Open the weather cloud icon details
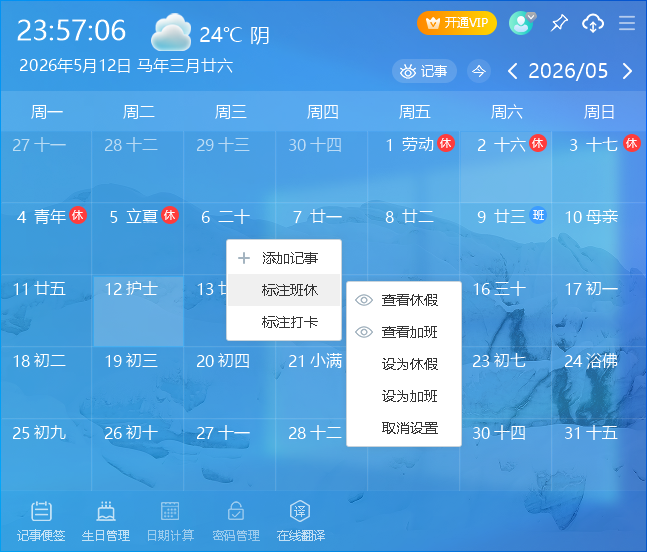The width and height of the screenshot is (647, 552). click(x=171, y=32)
